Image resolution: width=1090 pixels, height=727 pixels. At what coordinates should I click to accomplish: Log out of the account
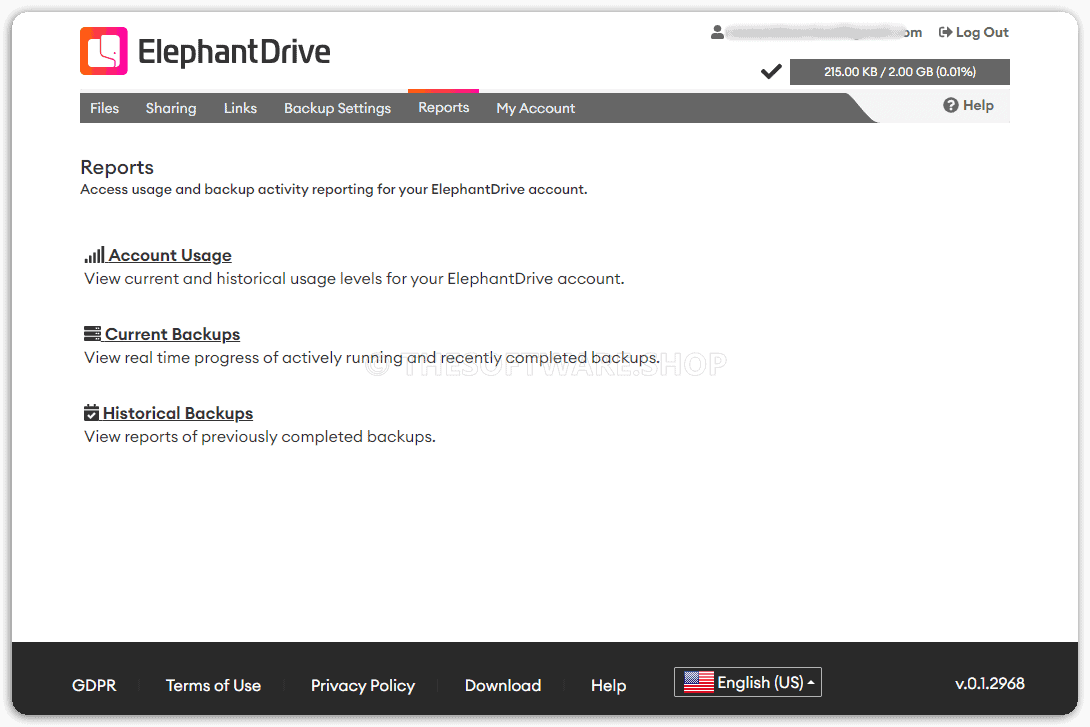973,33
